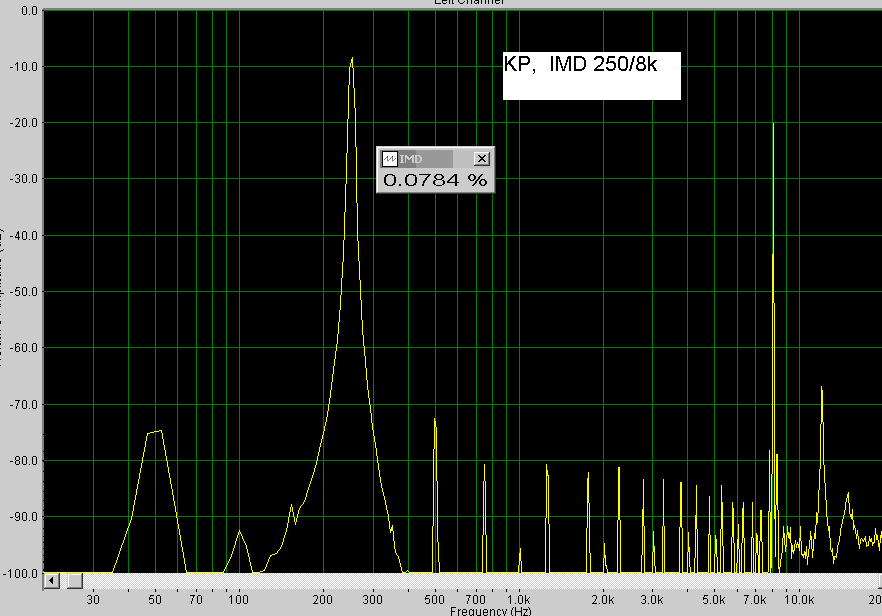Screen dimensions: 882x616
Task: Click the 5.0k frequency axis label
Action: click(x=713, y=600)
